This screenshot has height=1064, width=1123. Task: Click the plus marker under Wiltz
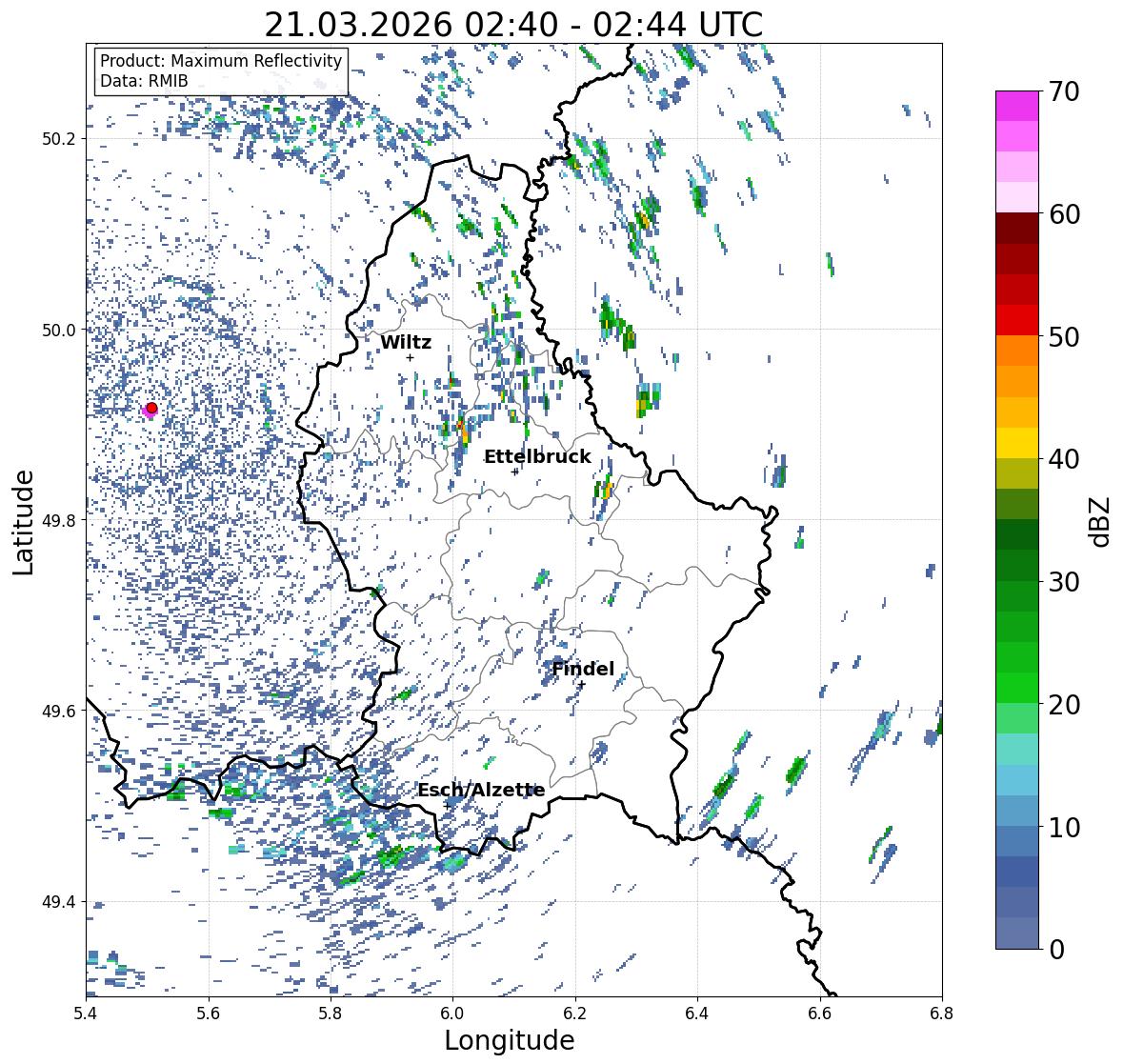(x=410, y=357)
